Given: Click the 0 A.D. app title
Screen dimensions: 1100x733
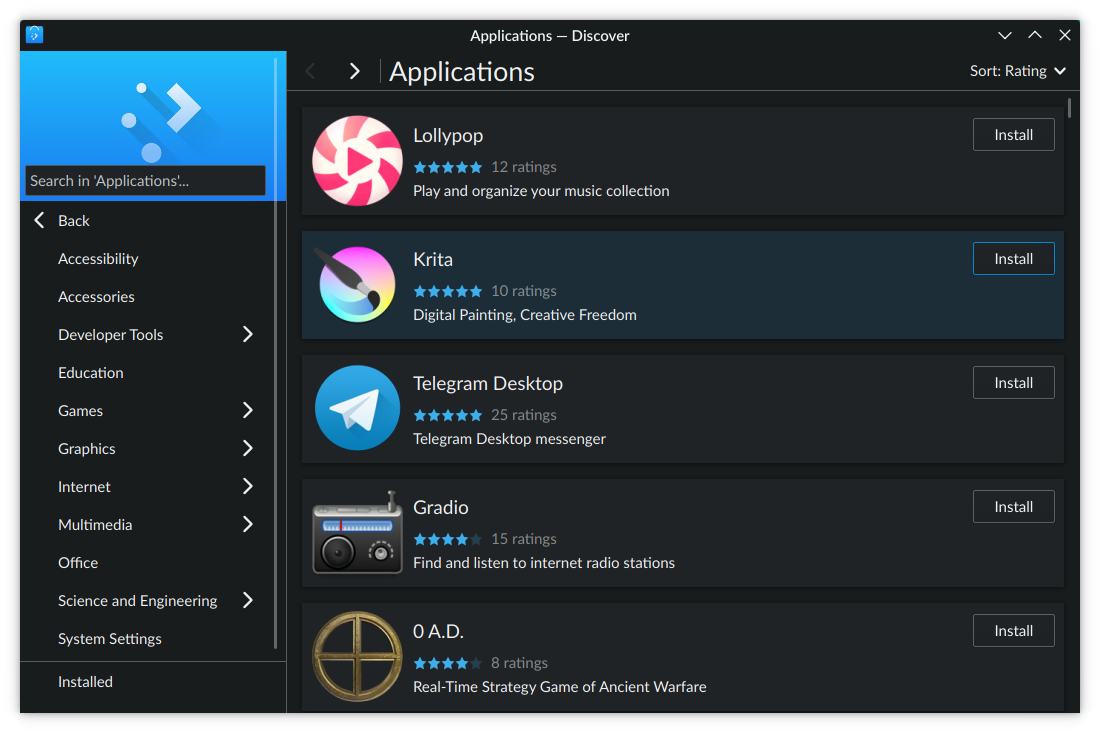Looking at the screenshot, I should click(438, 631).
